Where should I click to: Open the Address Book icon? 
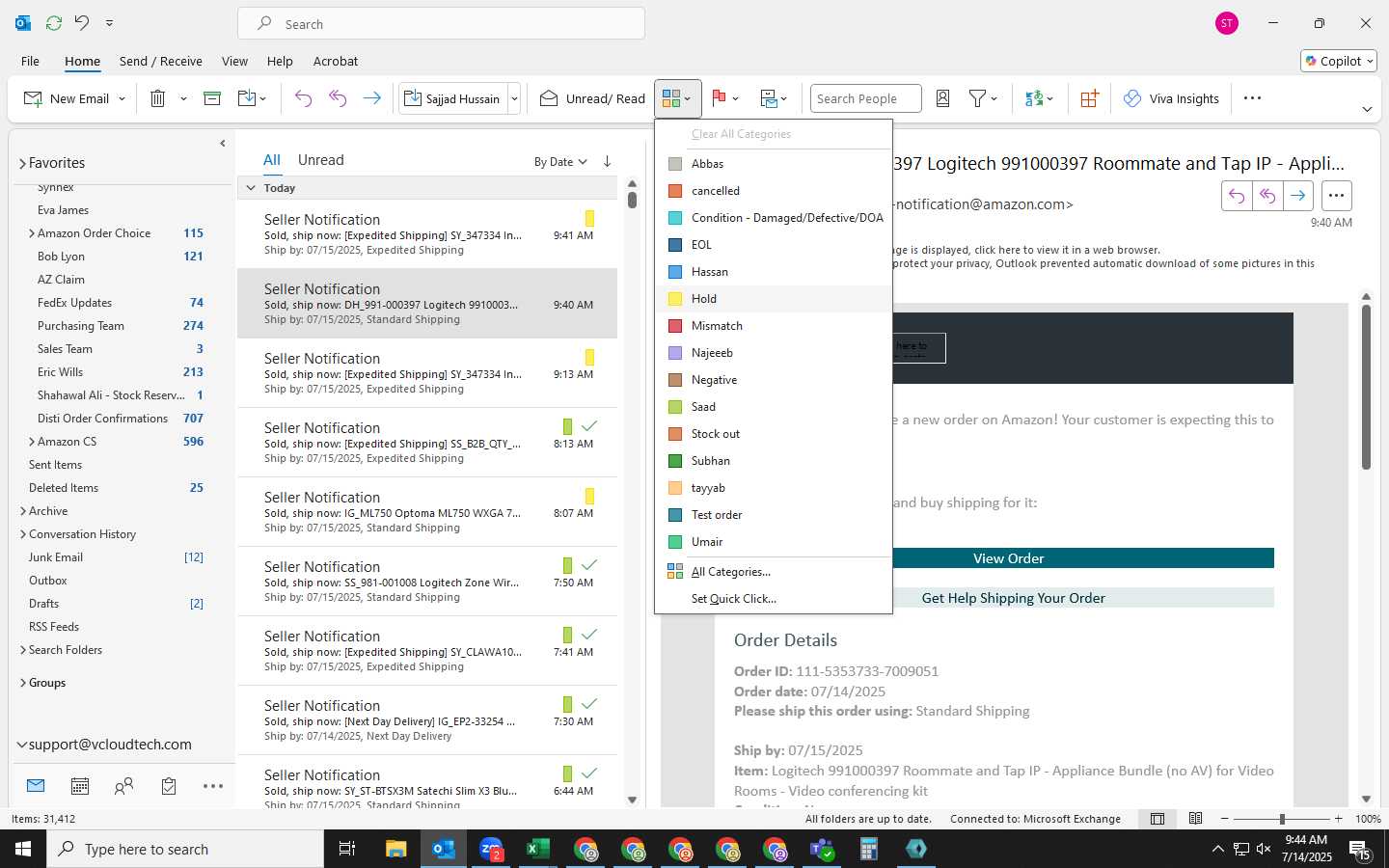click(x=943, y=98)
